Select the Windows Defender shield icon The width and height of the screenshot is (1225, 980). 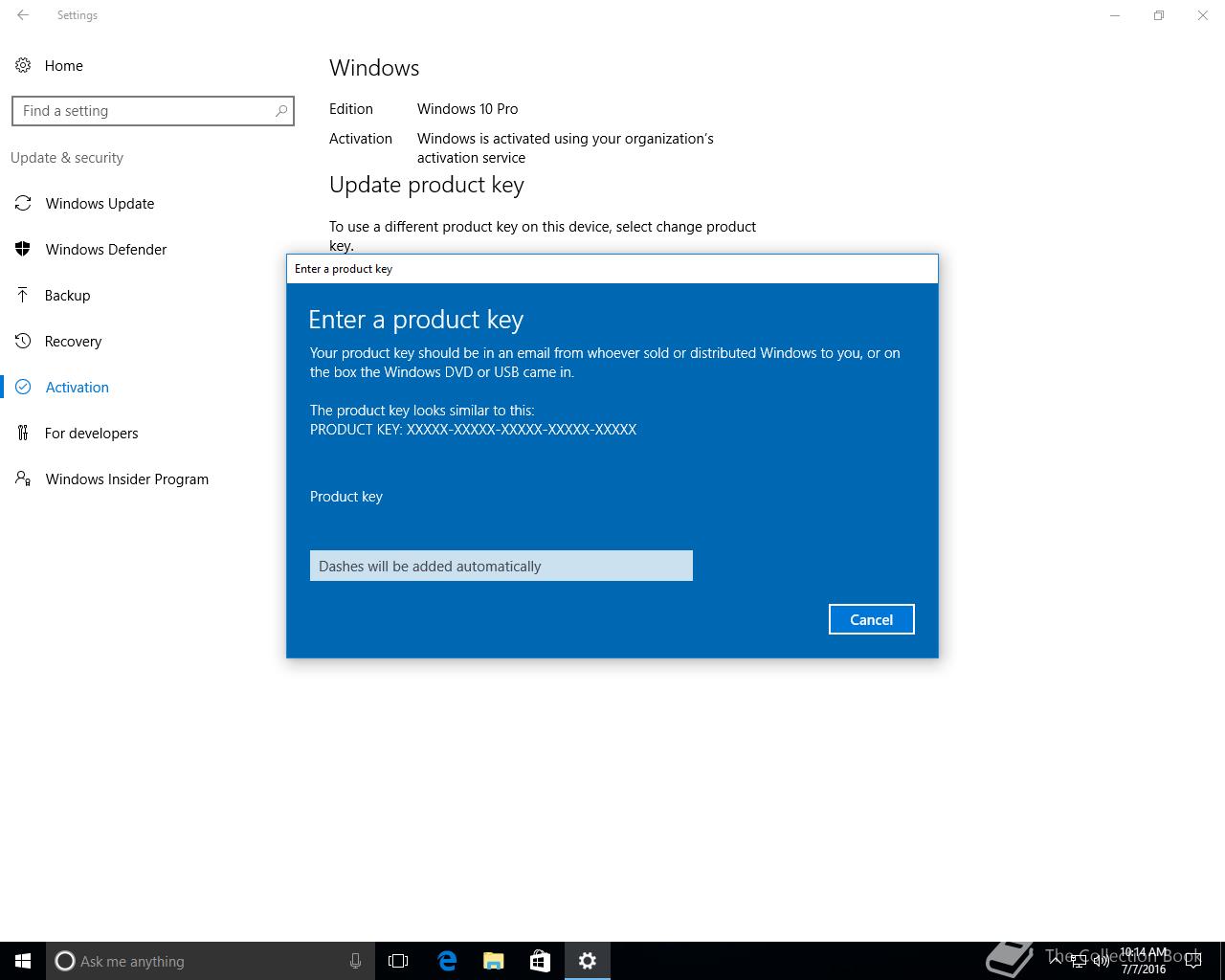click(23, 249)
